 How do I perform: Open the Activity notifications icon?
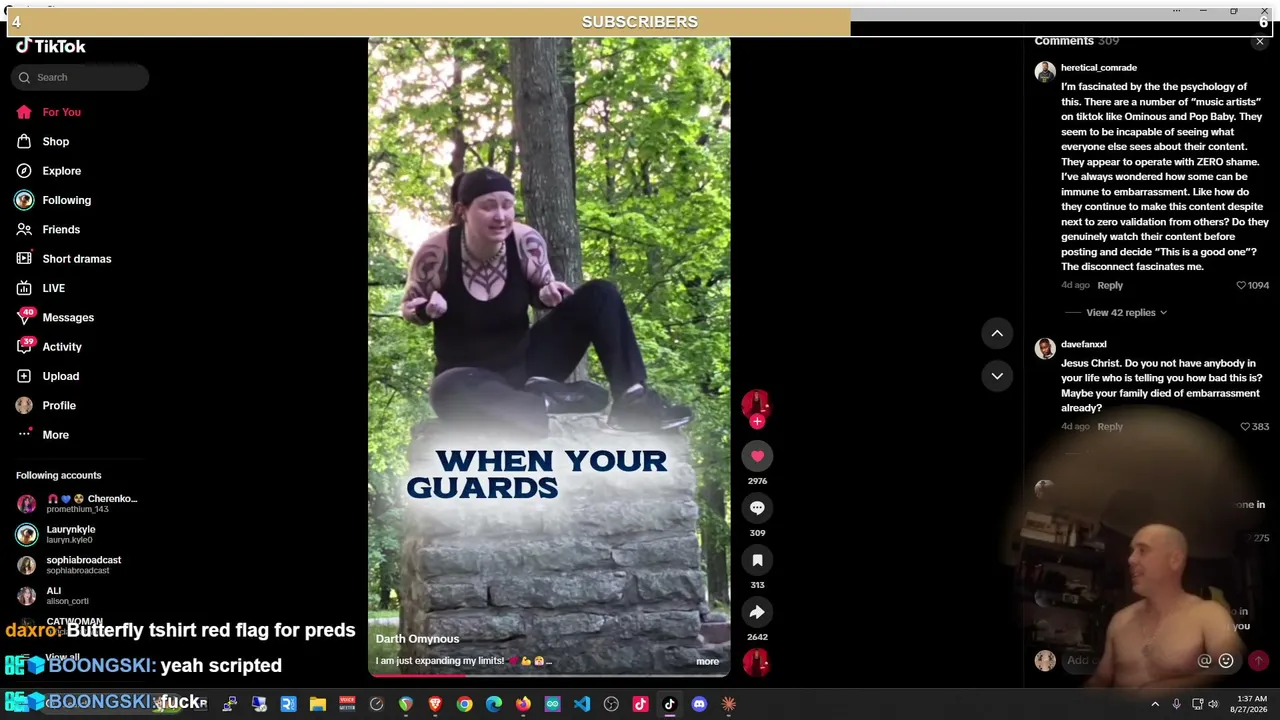coord(24,346)
